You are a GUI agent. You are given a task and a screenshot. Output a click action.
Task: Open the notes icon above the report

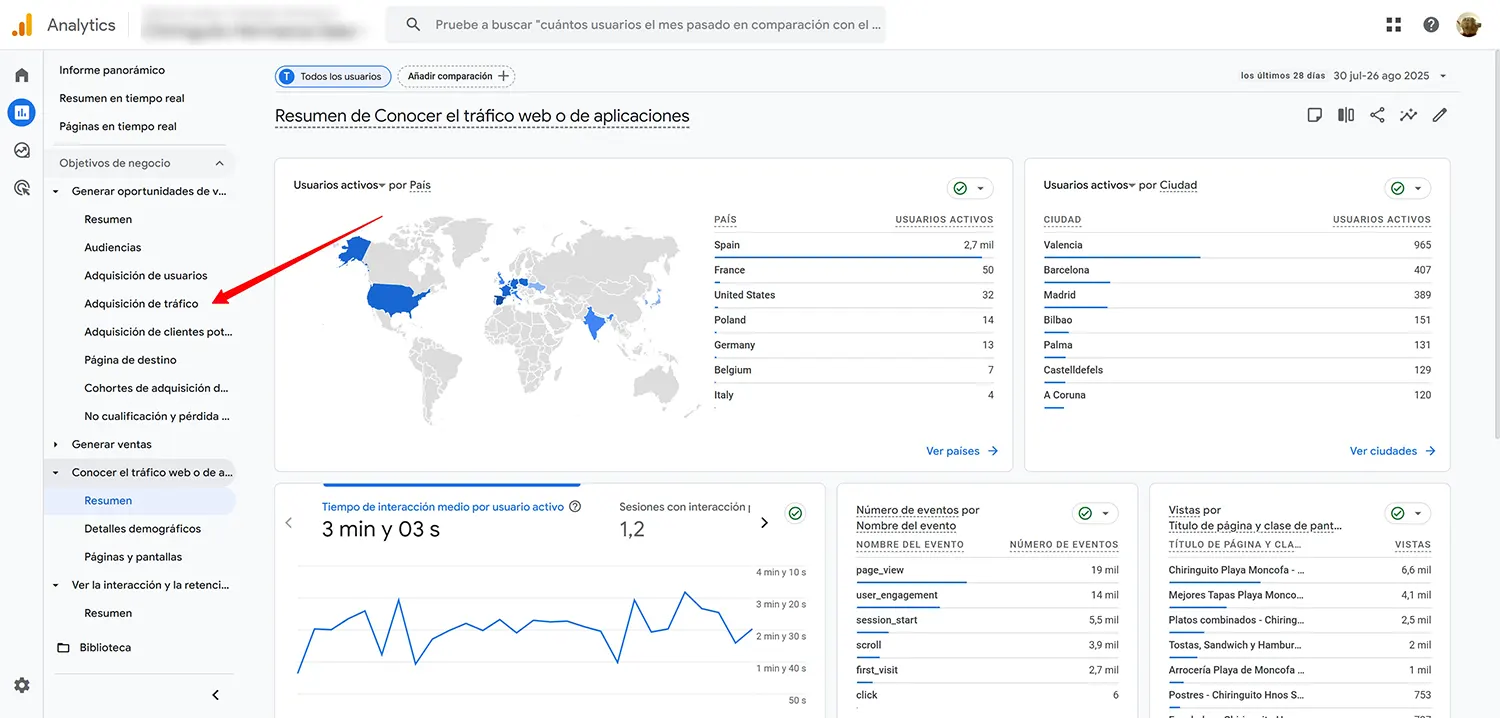pos(1314,114)
